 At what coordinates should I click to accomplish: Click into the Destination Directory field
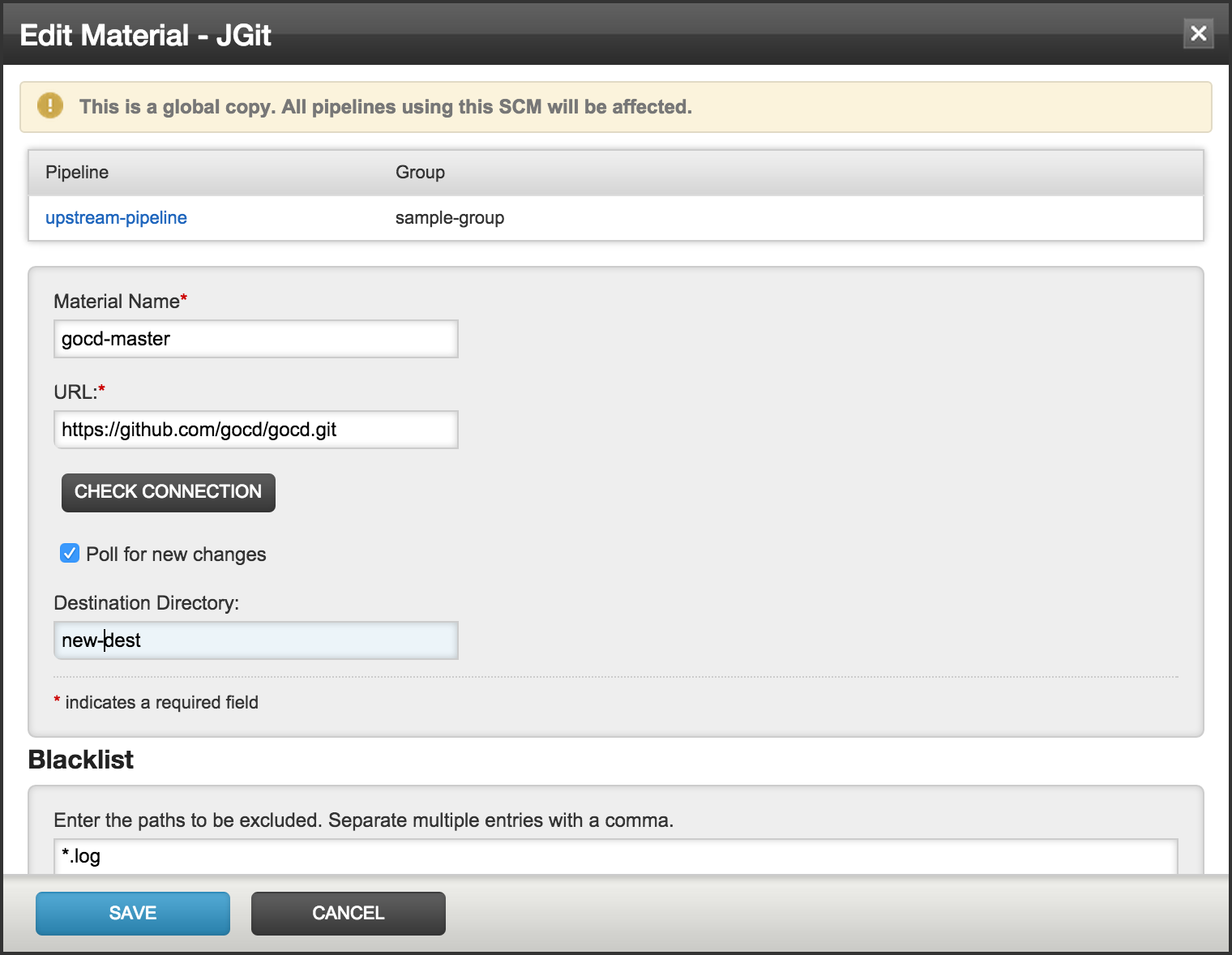(255, 640)
